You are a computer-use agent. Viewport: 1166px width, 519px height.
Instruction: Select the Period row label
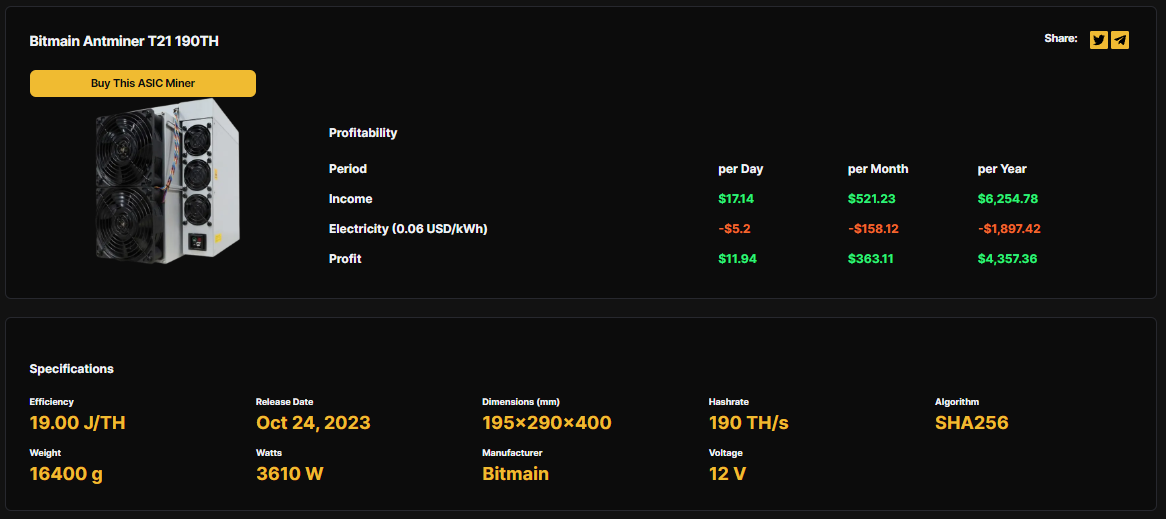348,169
